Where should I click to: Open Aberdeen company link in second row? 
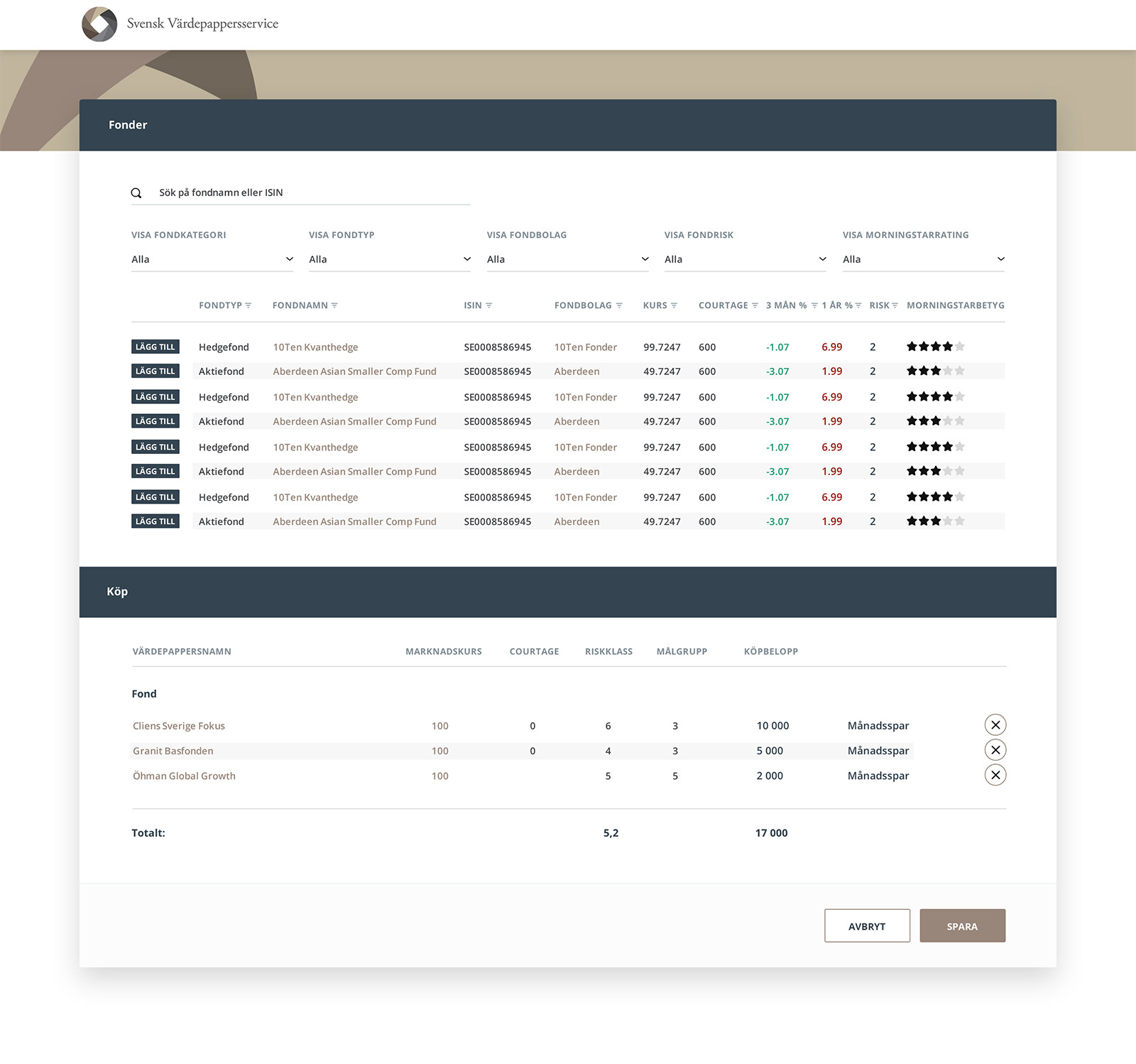[x=577, y=371]
